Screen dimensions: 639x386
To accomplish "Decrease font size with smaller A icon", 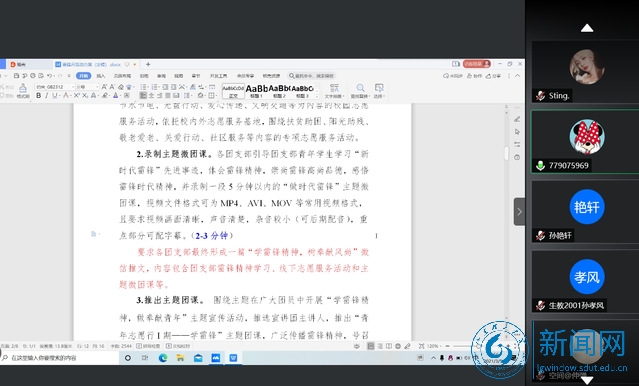I will (112, 87).
